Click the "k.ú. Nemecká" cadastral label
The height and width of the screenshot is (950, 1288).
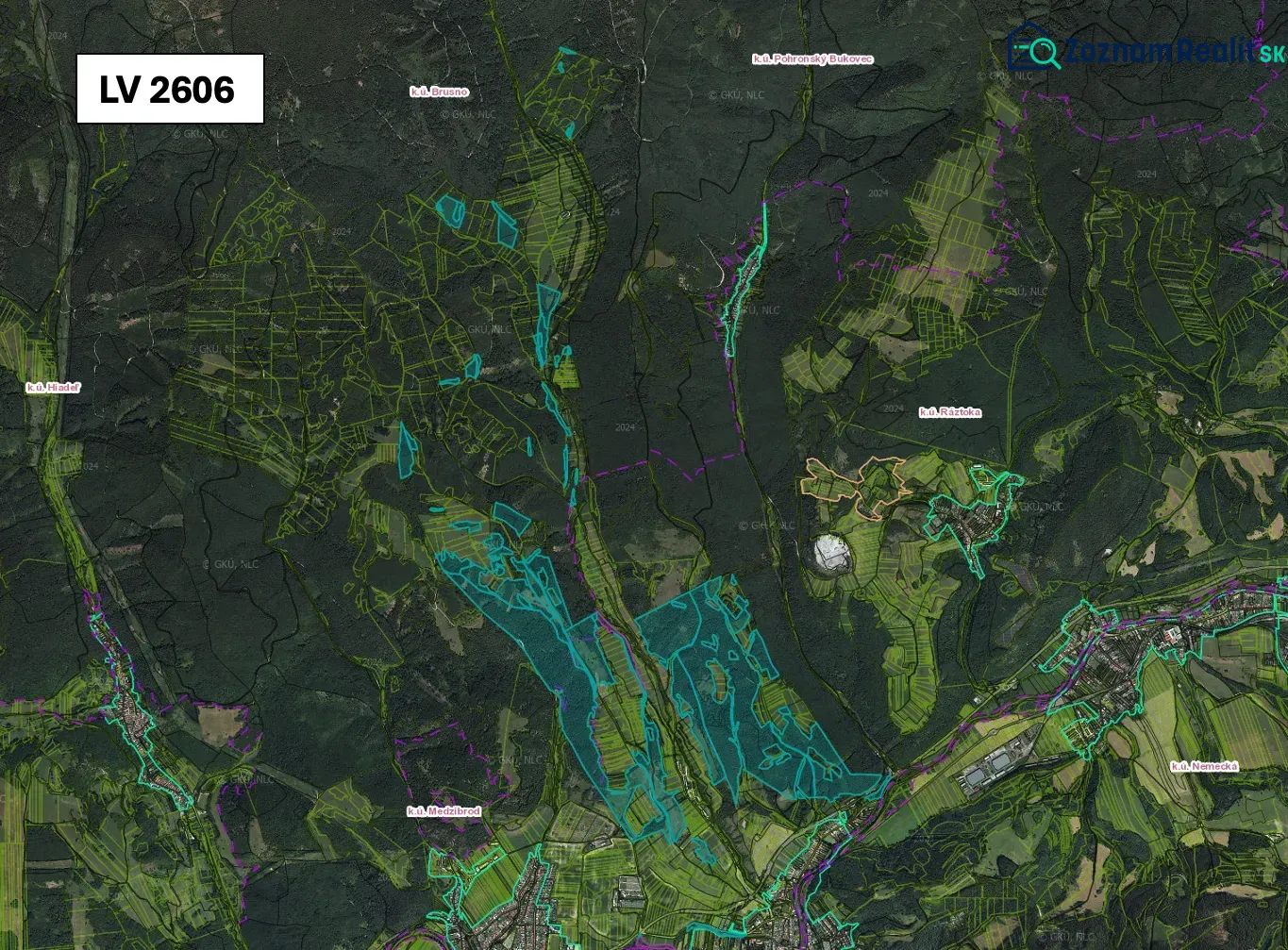(x=1204, y=766)
